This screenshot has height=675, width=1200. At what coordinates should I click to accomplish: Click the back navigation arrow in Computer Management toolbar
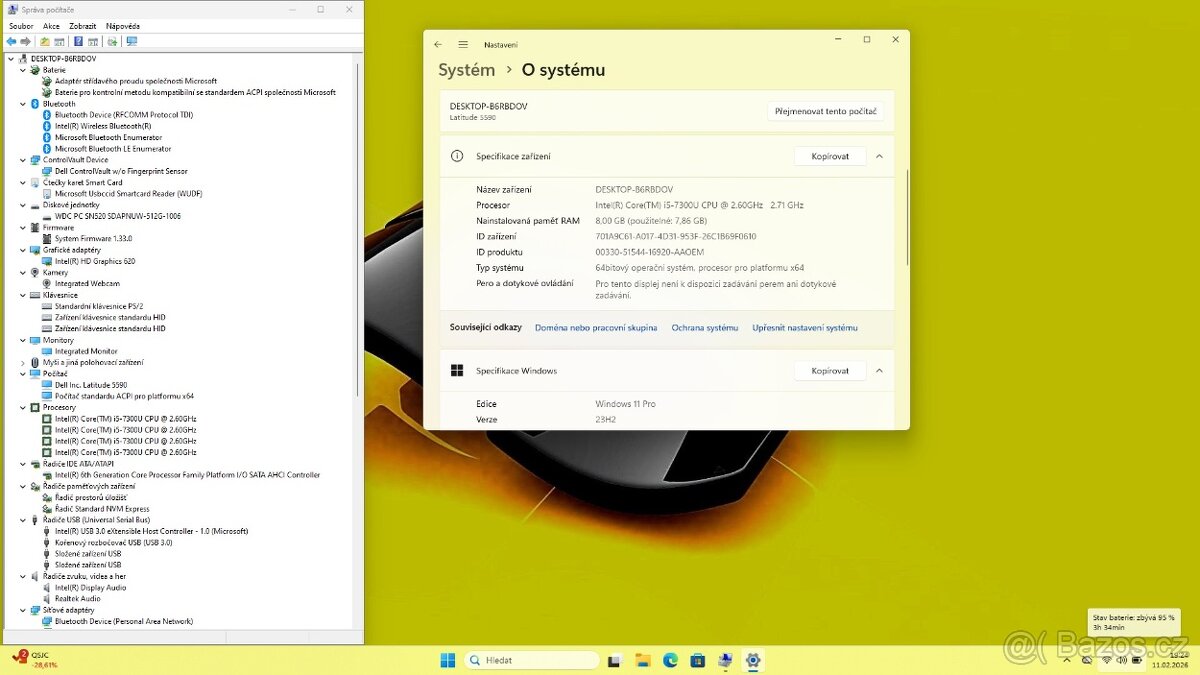coord(11,41)
